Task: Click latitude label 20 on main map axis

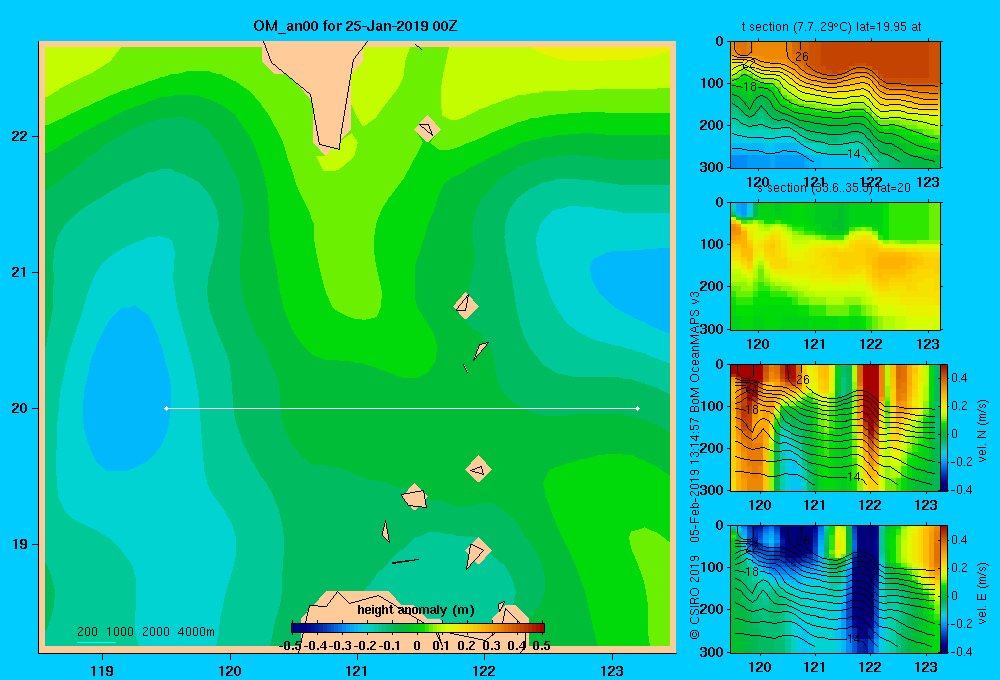Action: [20, 408]
